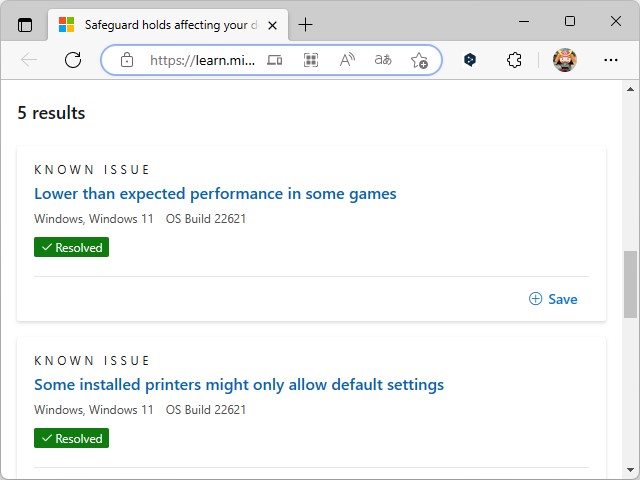
Task: Click Windows, Windows 11 under printers issue
Action: tap(93, 410)
